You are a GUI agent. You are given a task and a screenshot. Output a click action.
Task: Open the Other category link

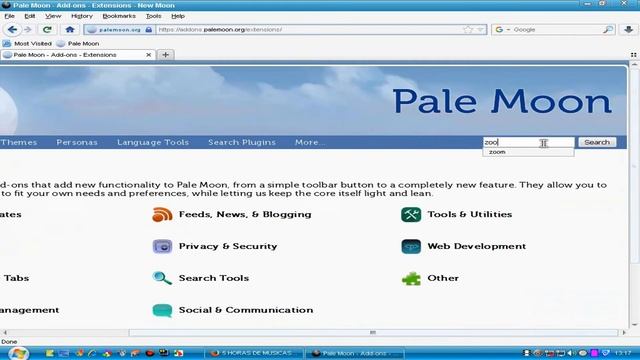pos(443,278)
